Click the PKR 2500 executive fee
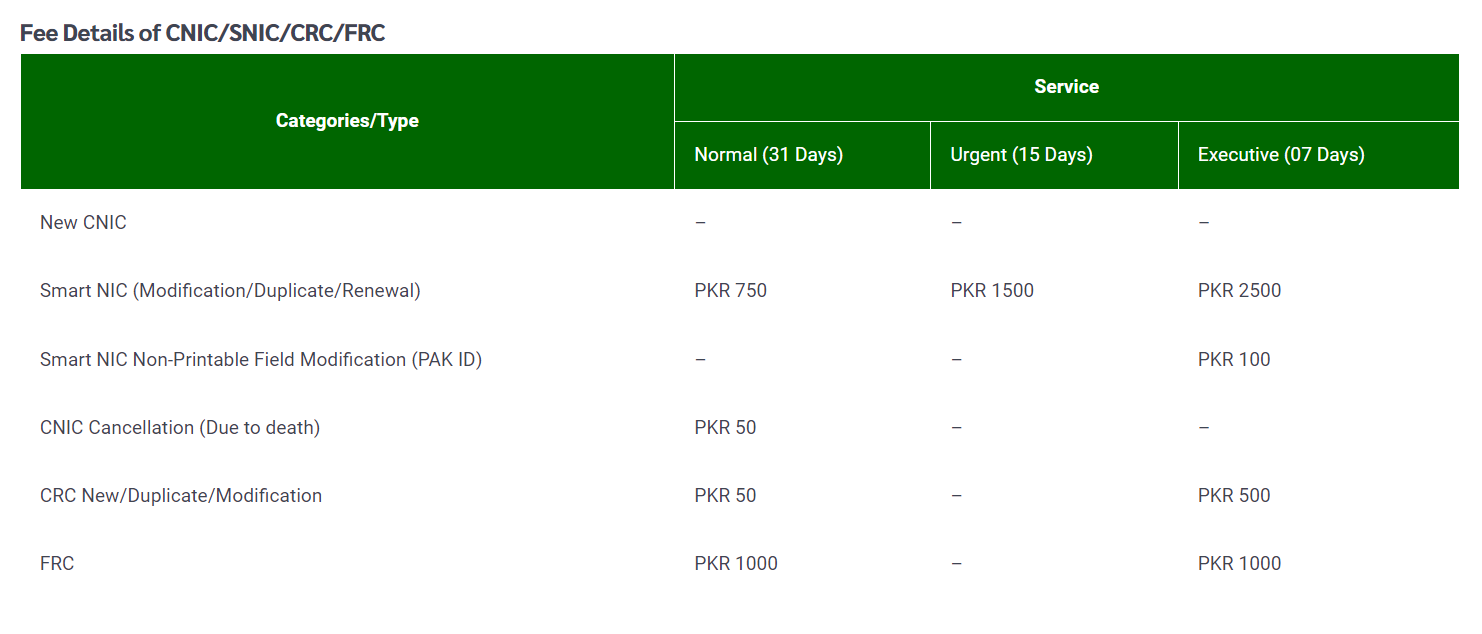Image resolution: width=1482 pixels, height=634 pixels. coord(1239,291)
